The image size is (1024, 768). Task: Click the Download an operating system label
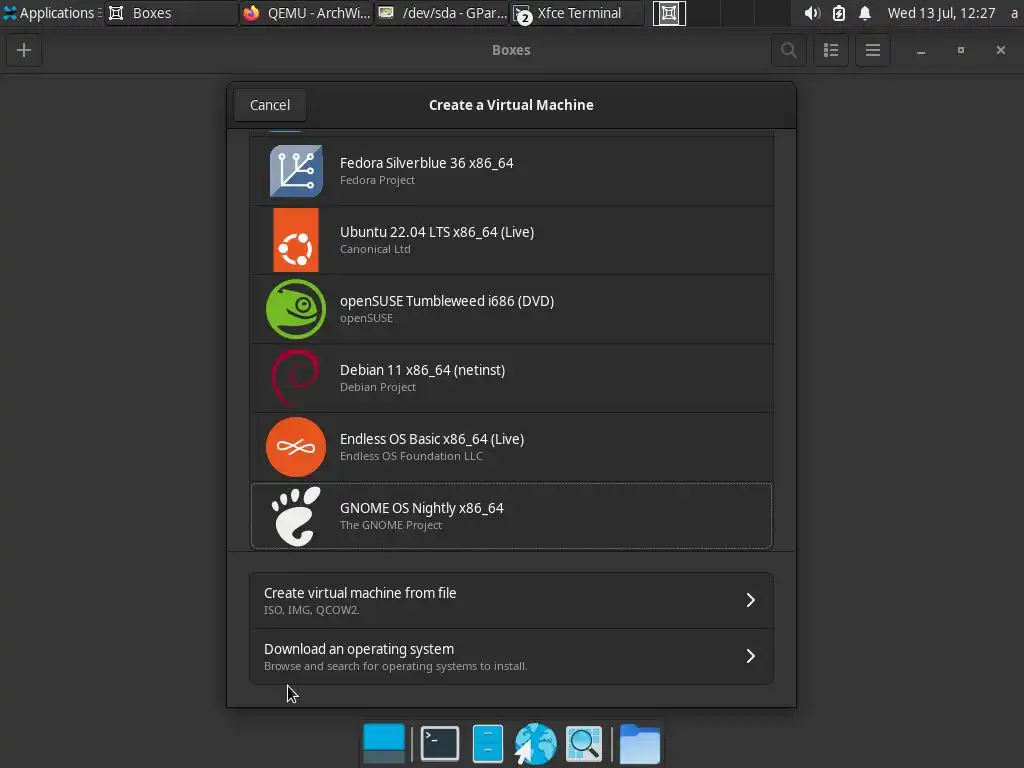[359, 649]
